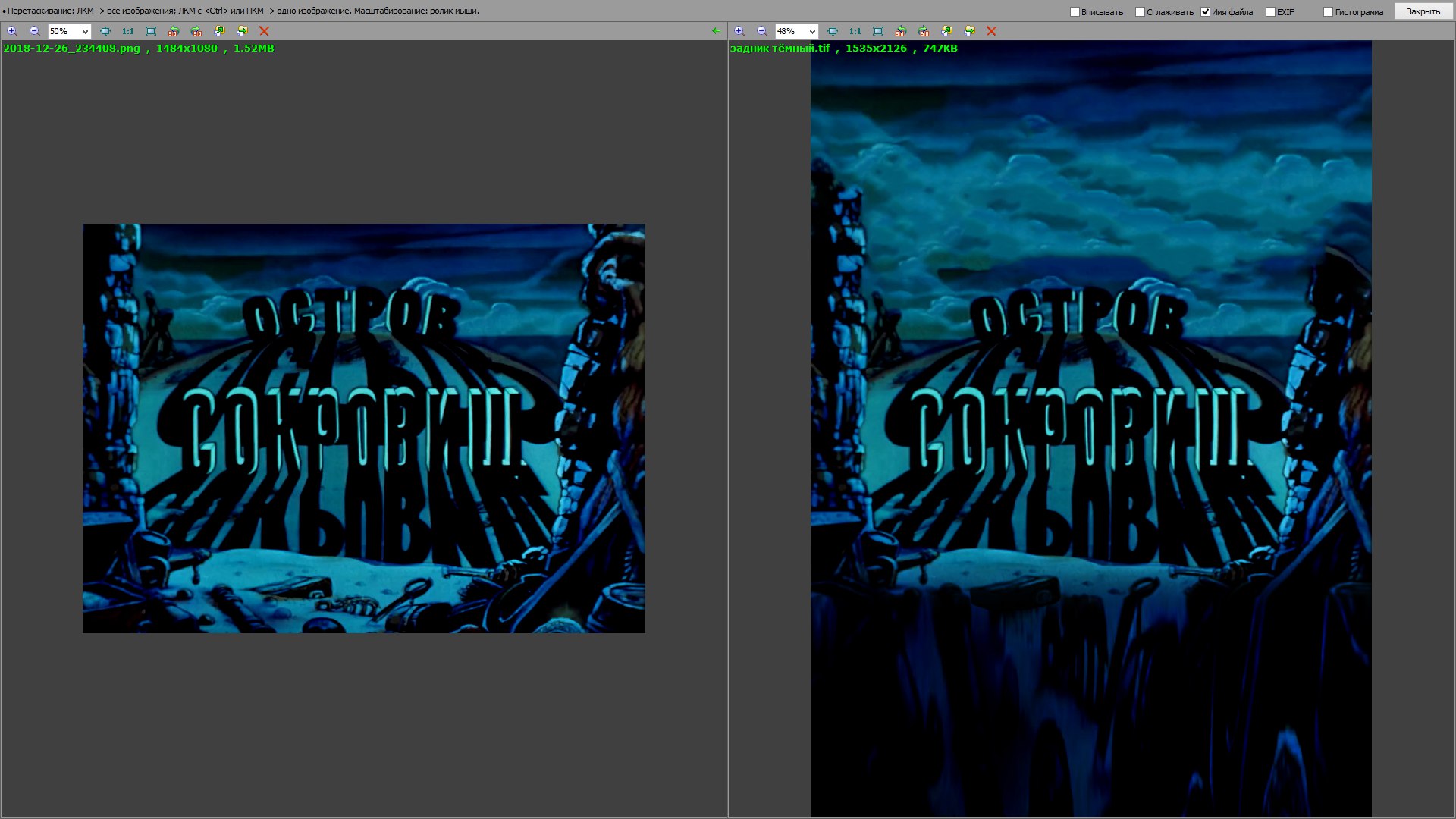This screenshot has width=1456, height=819.
Task: Show right image at 1:1 actual size
Action: click(x=855, y=31)
